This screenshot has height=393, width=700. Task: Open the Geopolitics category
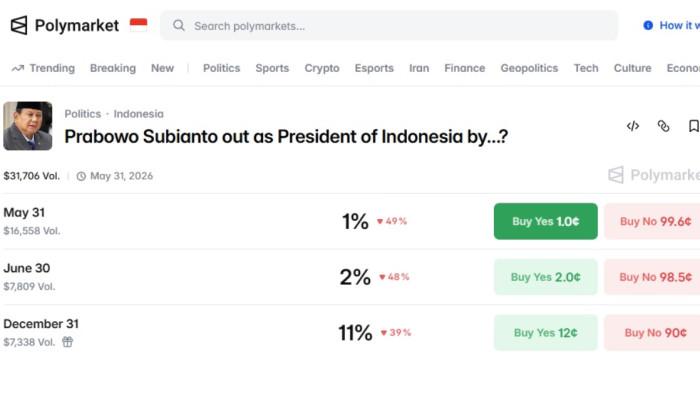point(529,68)
